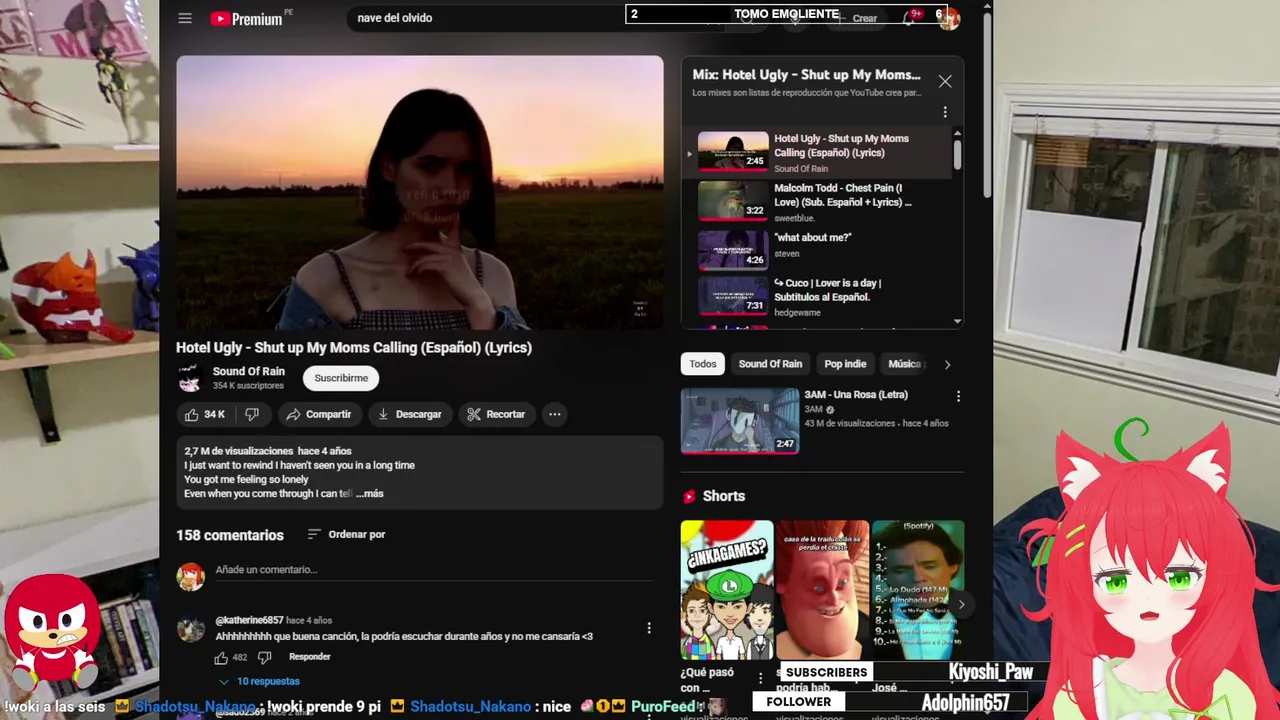
Task: Like the video with 34 K
Action: (205, 414)
